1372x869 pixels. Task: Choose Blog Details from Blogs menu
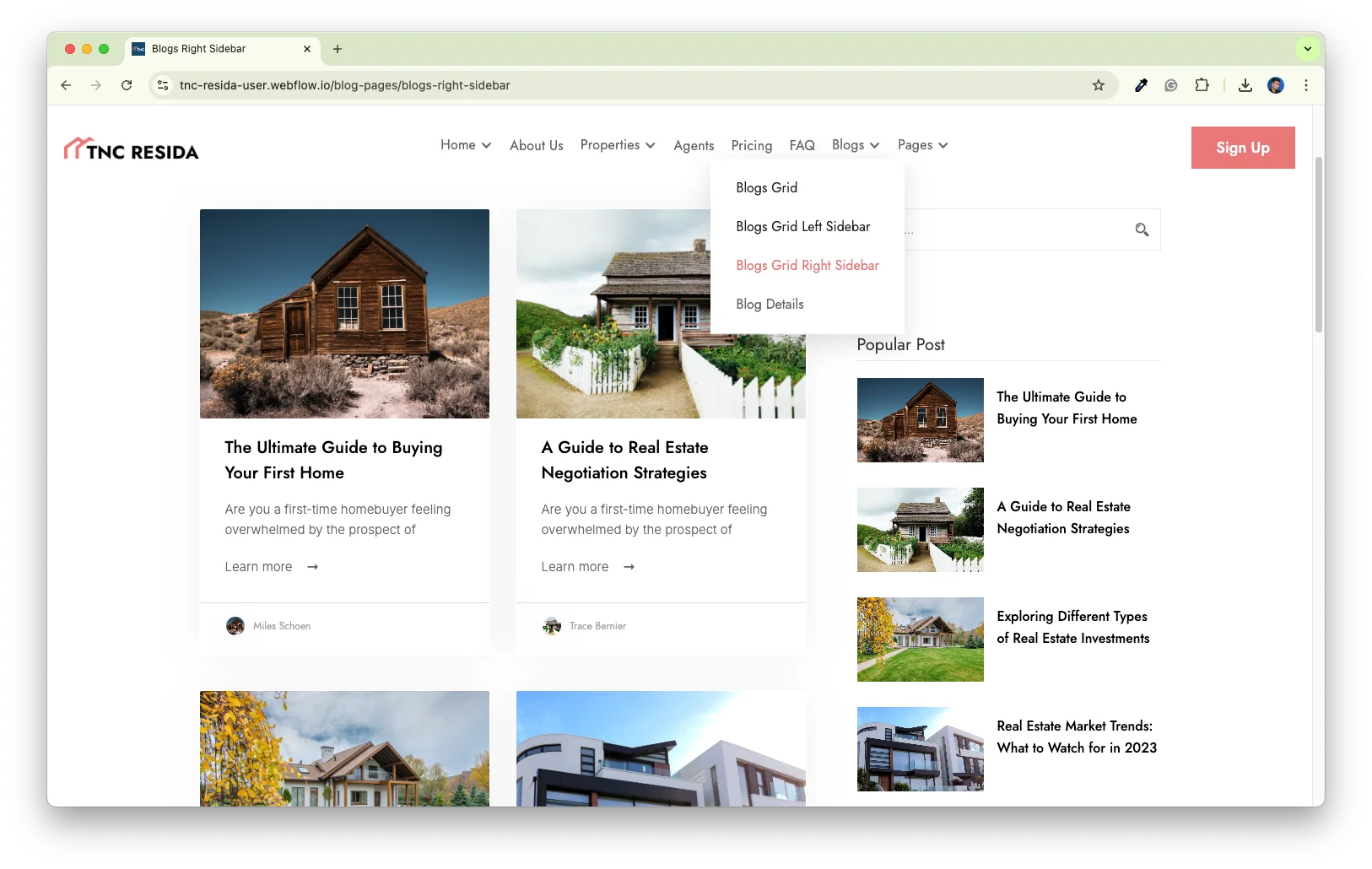[770, 304]
